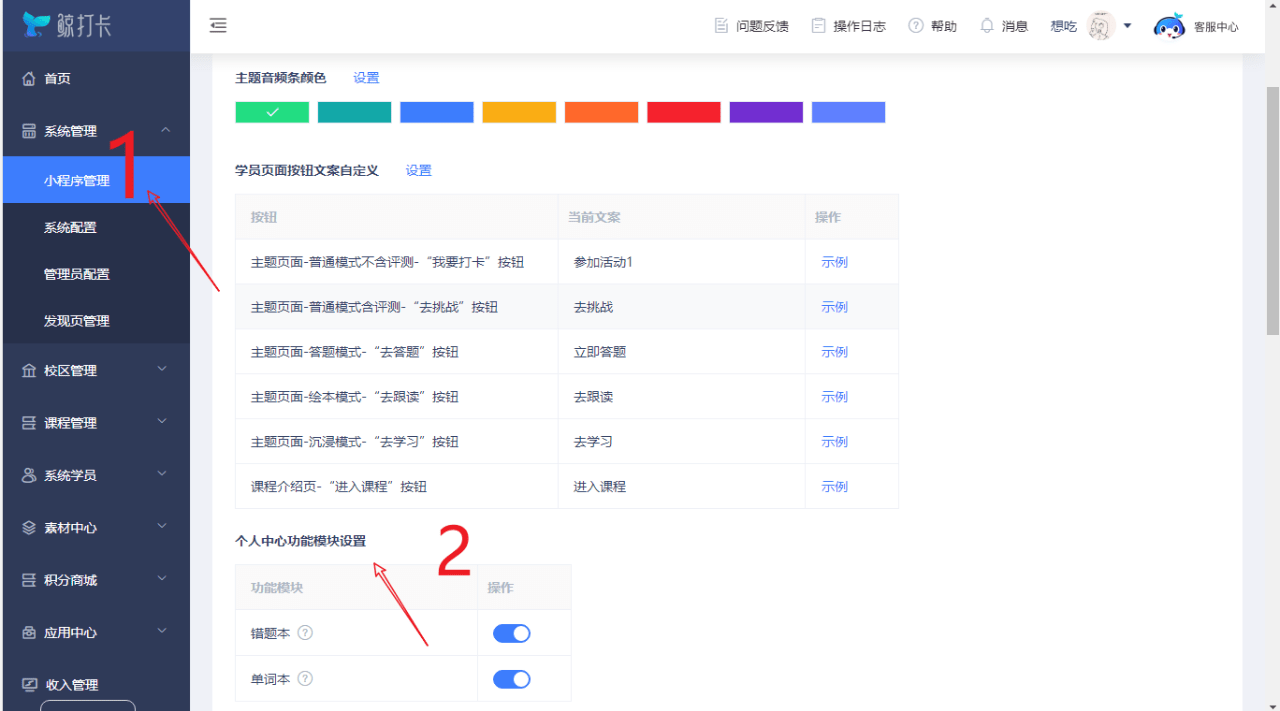The width and height of the screenshot is (1280, 711).
Task: Click the 素材中心 layers icon
Action: point(29,528)
